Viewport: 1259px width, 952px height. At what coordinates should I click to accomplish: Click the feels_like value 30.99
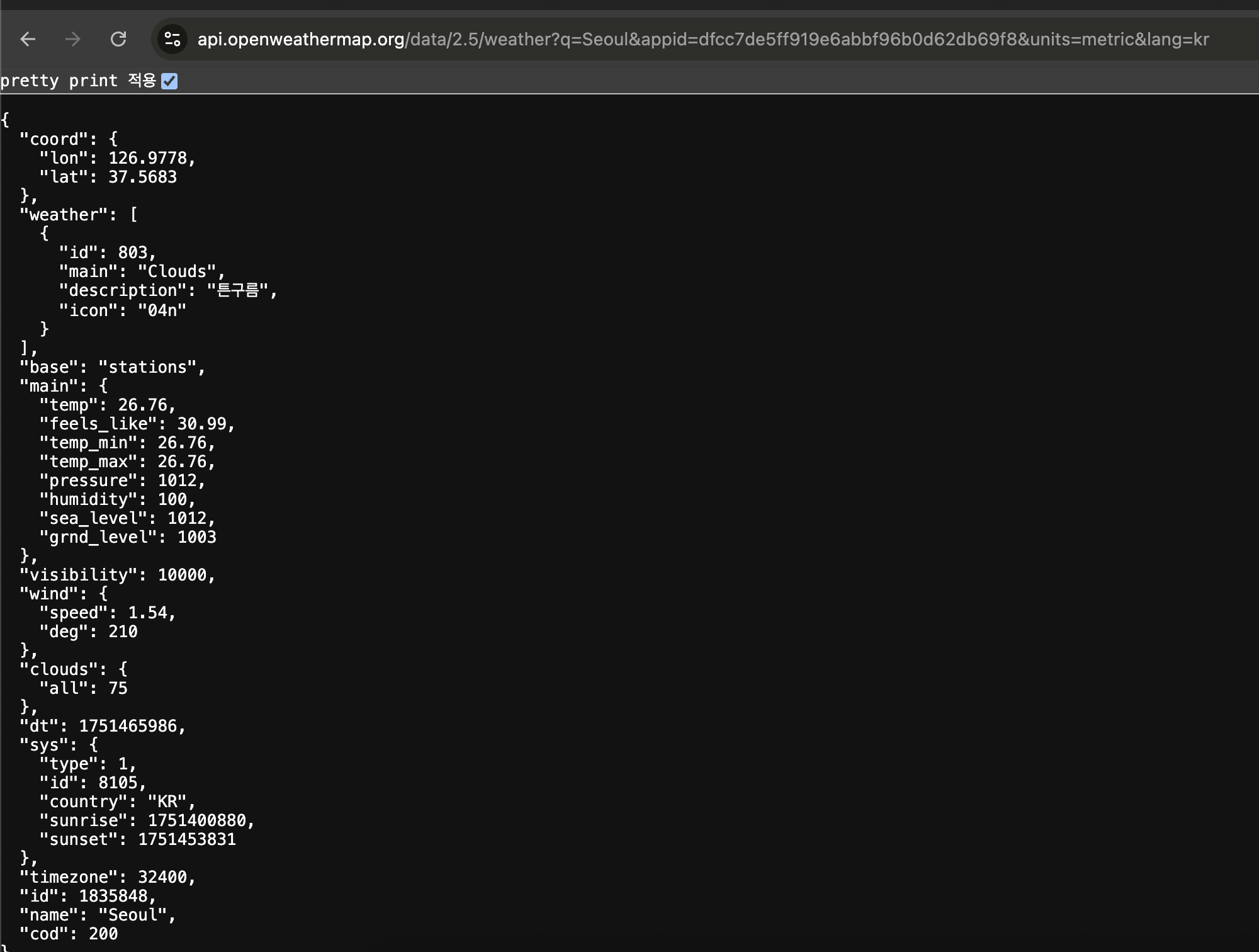point(201,424)
